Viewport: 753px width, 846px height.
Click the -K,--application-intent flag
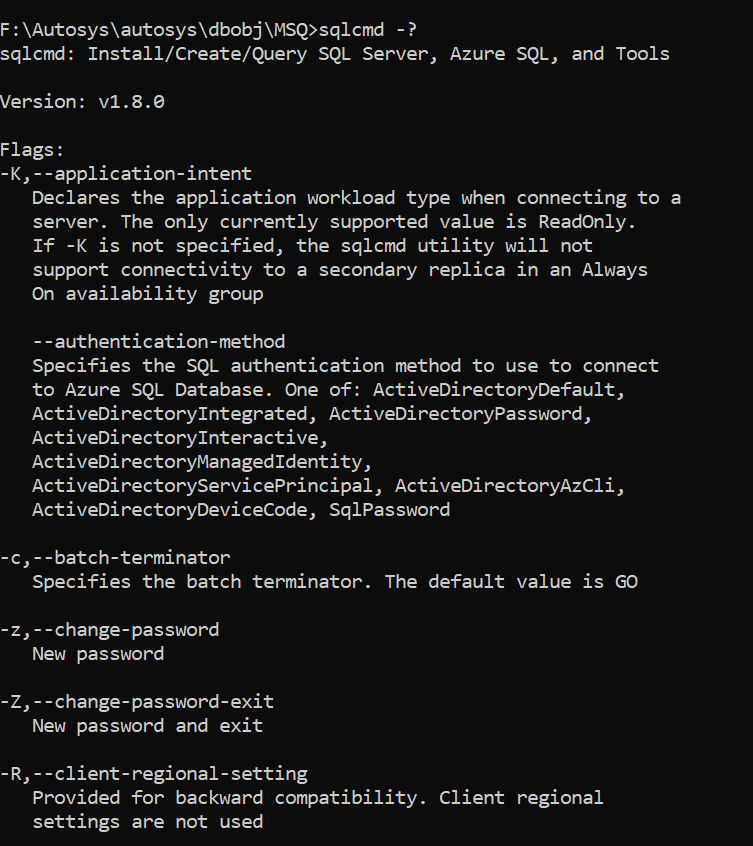tap(126, 174)
